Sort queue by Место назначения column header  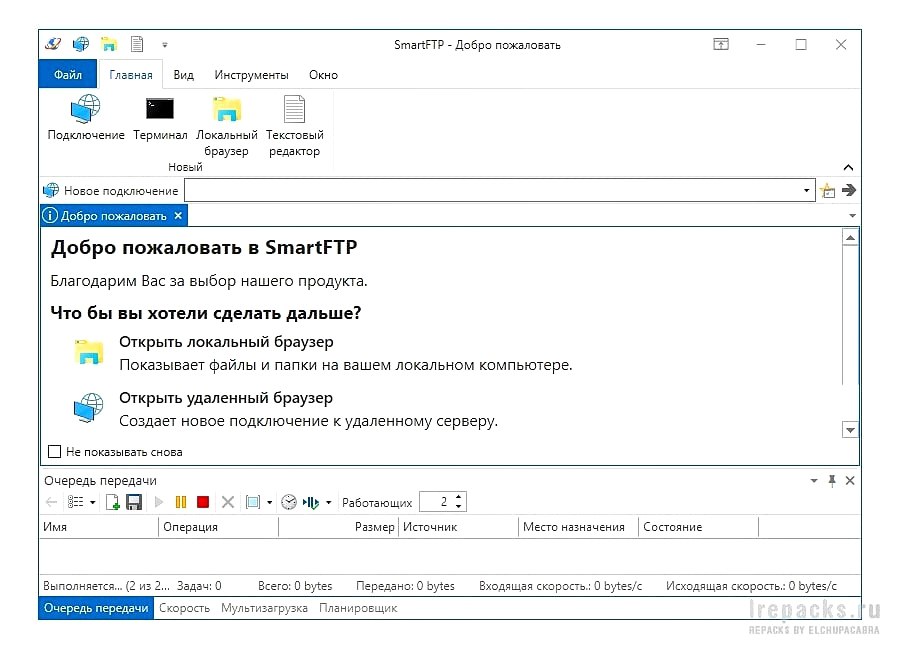click(x=579, y=527)
